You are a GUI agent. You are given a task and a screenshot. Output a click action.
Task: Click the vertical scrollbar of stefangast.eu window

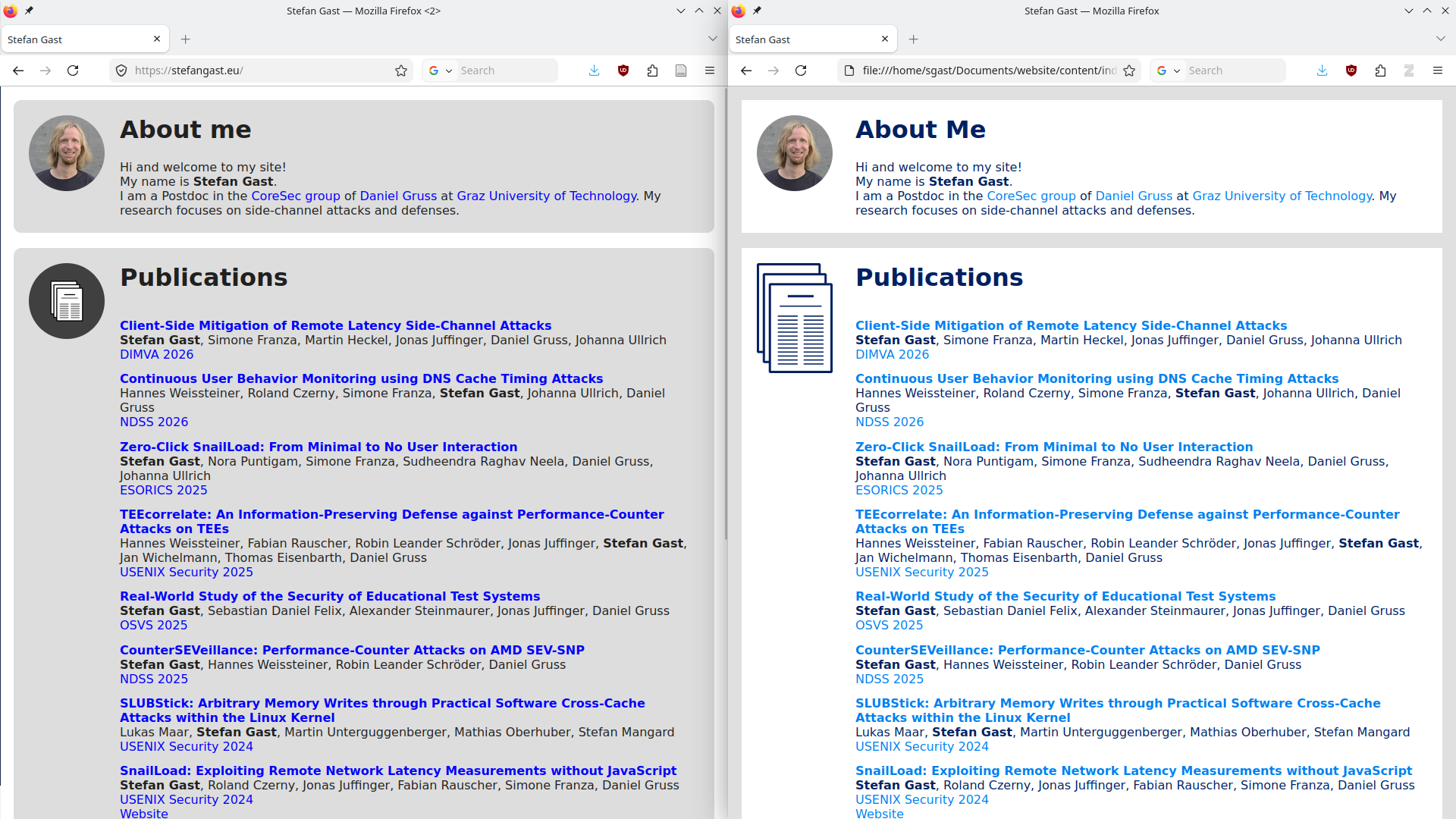pyautogui.click(x=725, y=315)
